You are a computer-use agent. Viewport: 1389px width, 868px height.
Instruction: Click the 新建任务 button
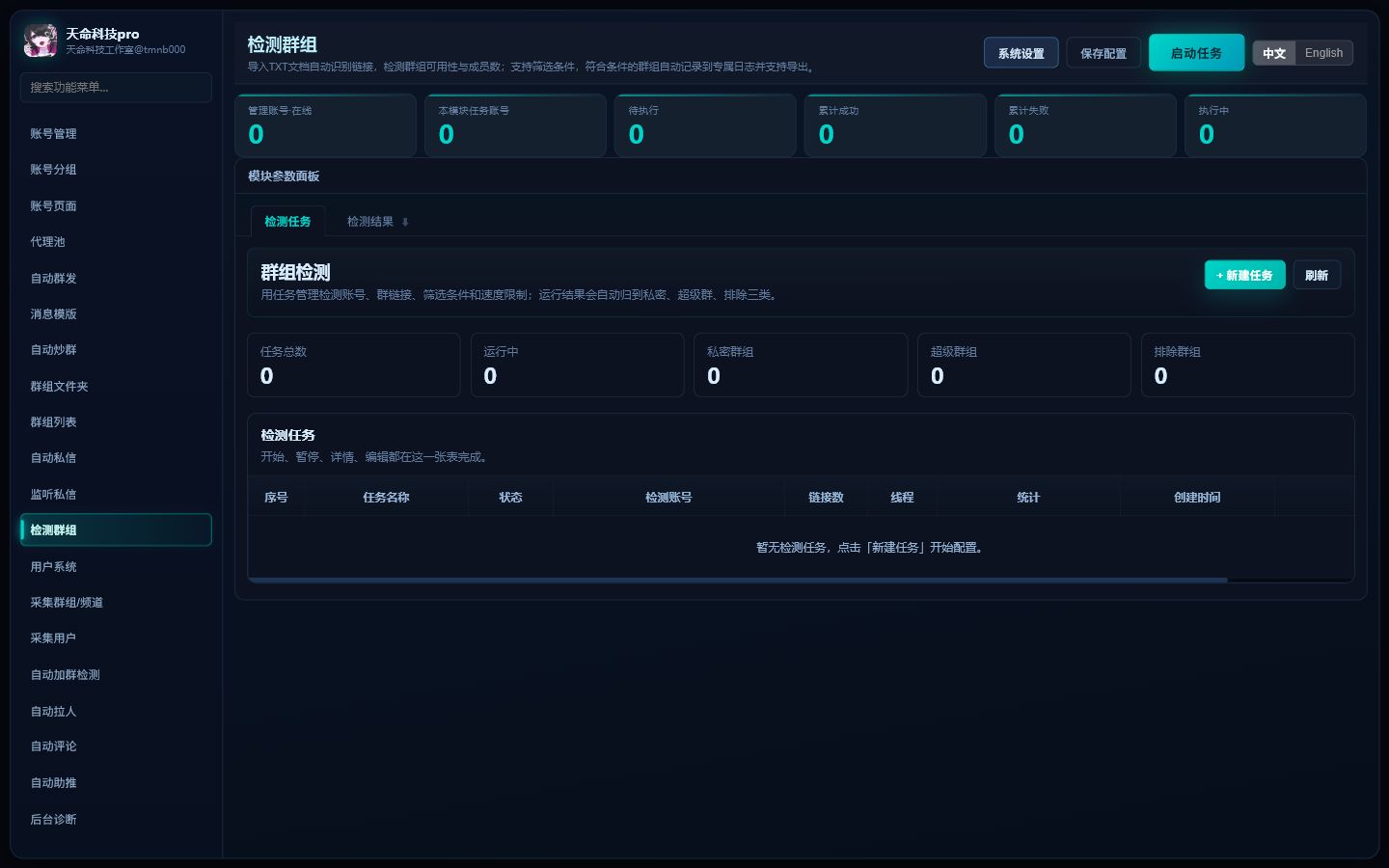click(x=1244, y=275)
